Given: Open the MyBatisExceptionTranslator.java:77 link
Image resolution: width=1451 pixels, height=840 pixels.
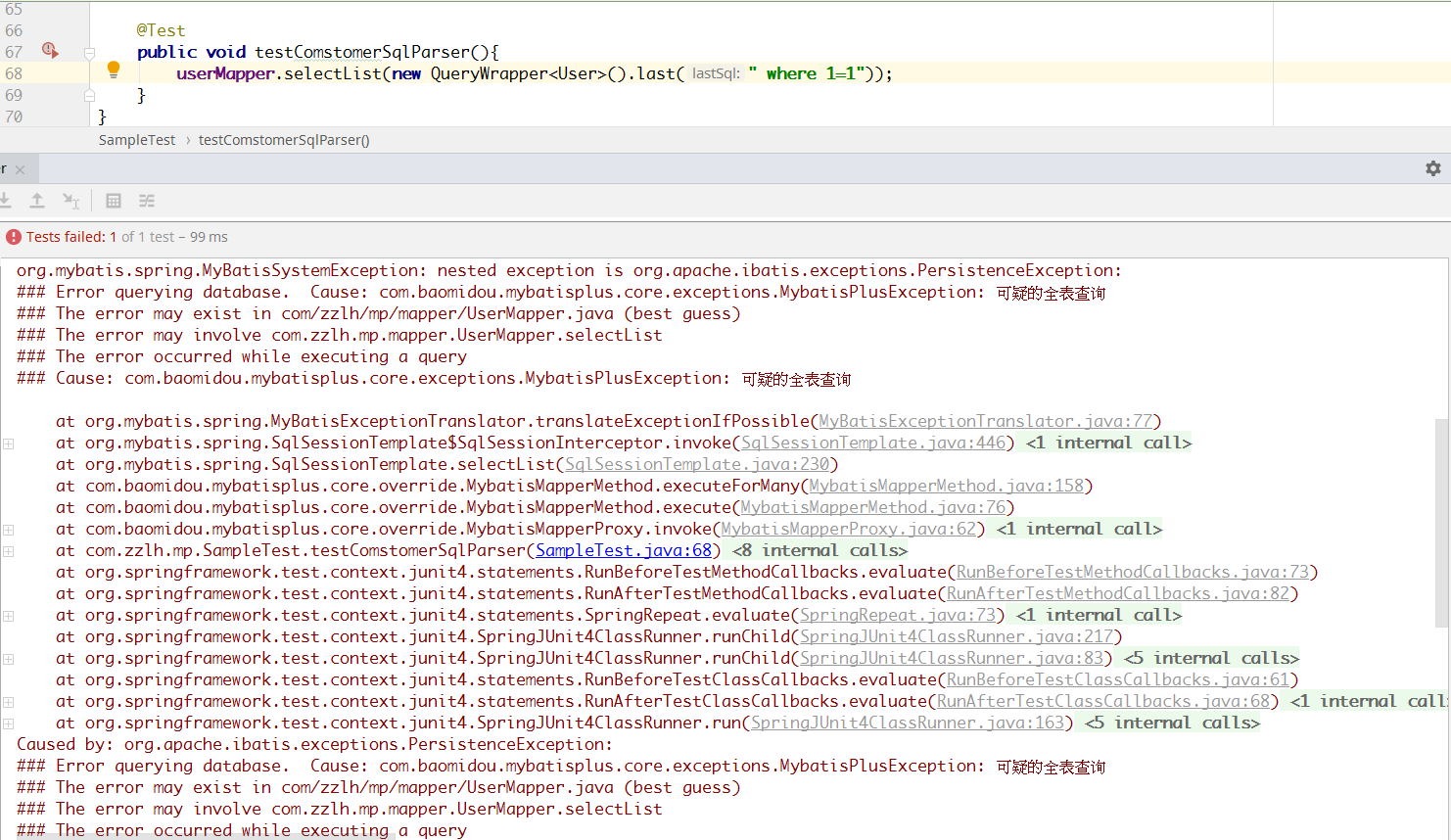Looking at the screenshot, I should pos(986,421).
